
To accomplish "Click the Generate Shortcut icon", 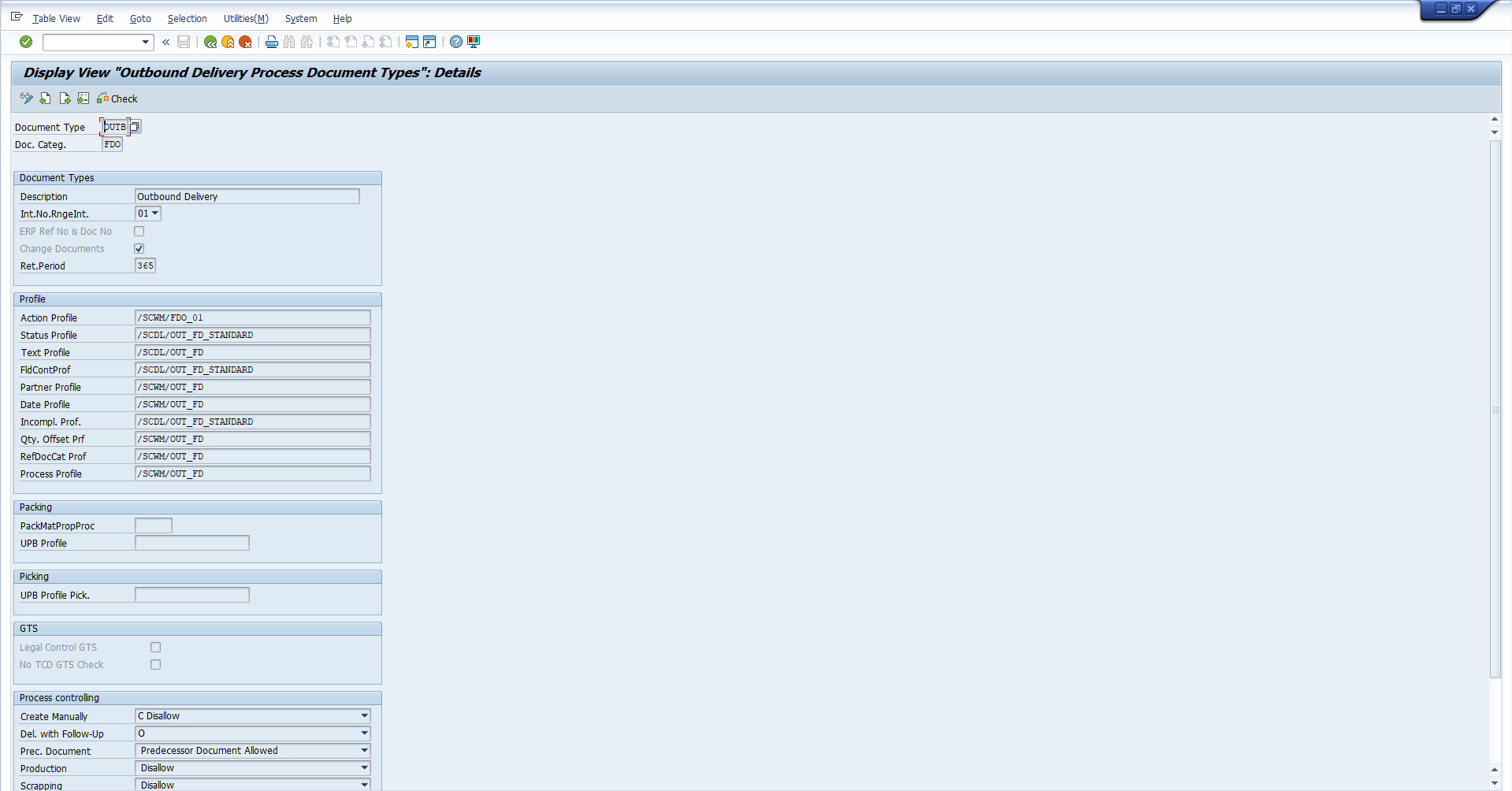I will click(429, 42).
